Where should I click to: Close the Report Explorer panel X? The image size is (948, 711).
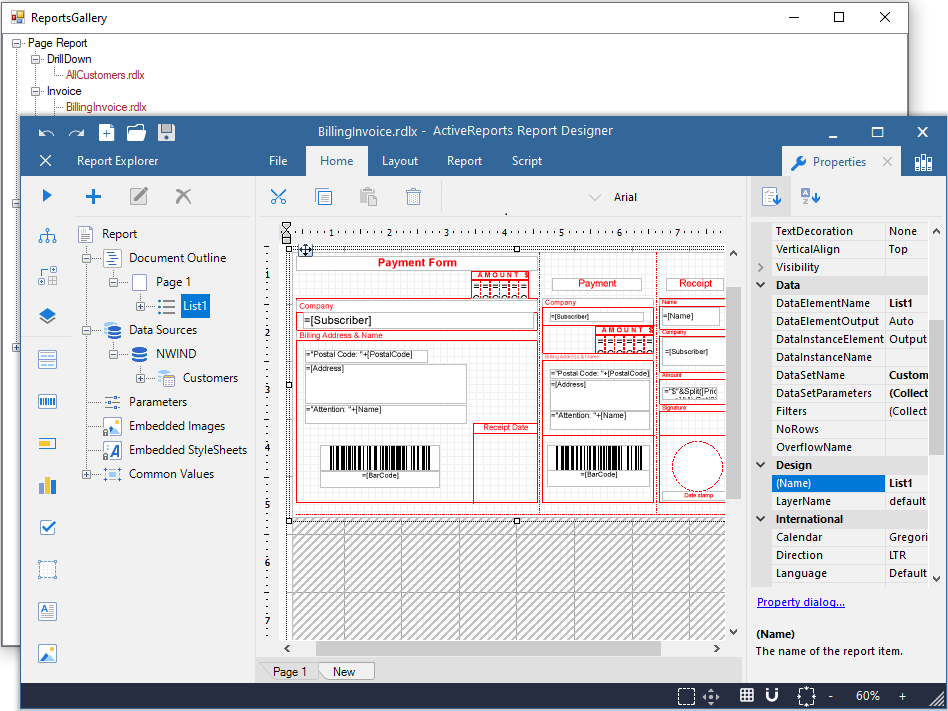[x=45, y=161]
